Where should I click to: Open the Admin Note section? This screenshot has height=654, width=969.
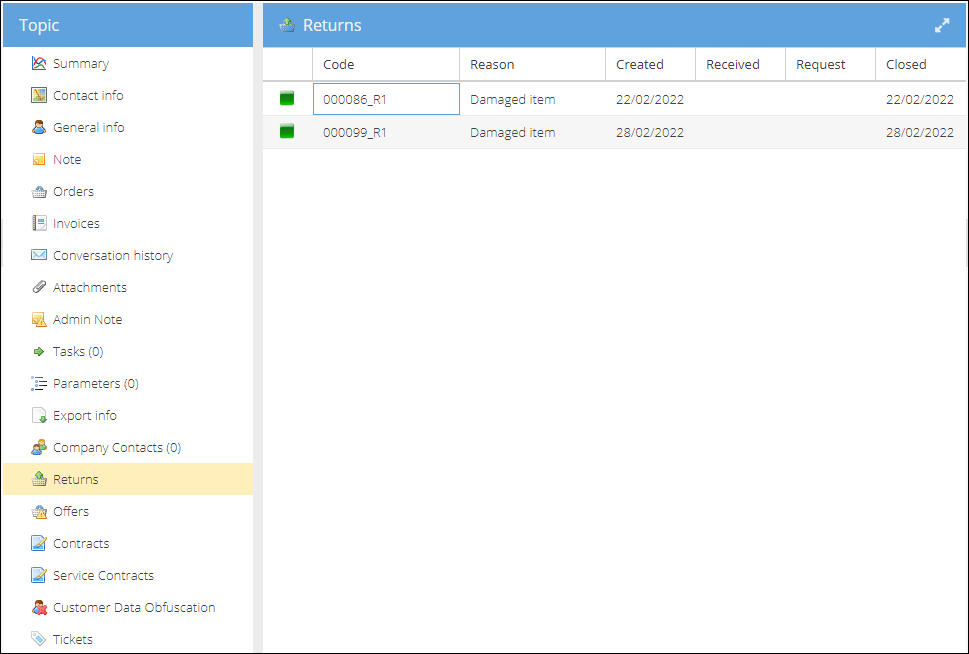point(87,320)
